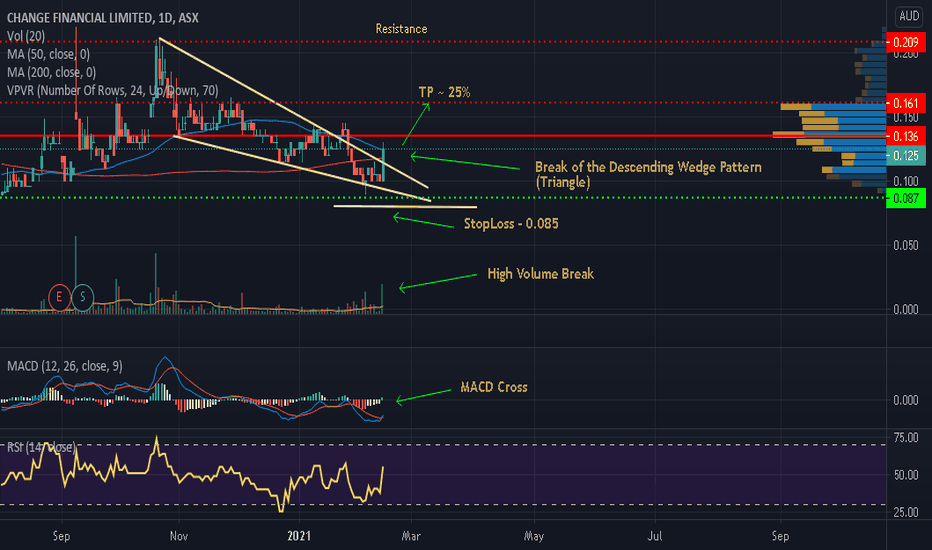This screenshot has height=550, width=932.
Task: Click the 0.050 price axis value
Action: point(906,245)
